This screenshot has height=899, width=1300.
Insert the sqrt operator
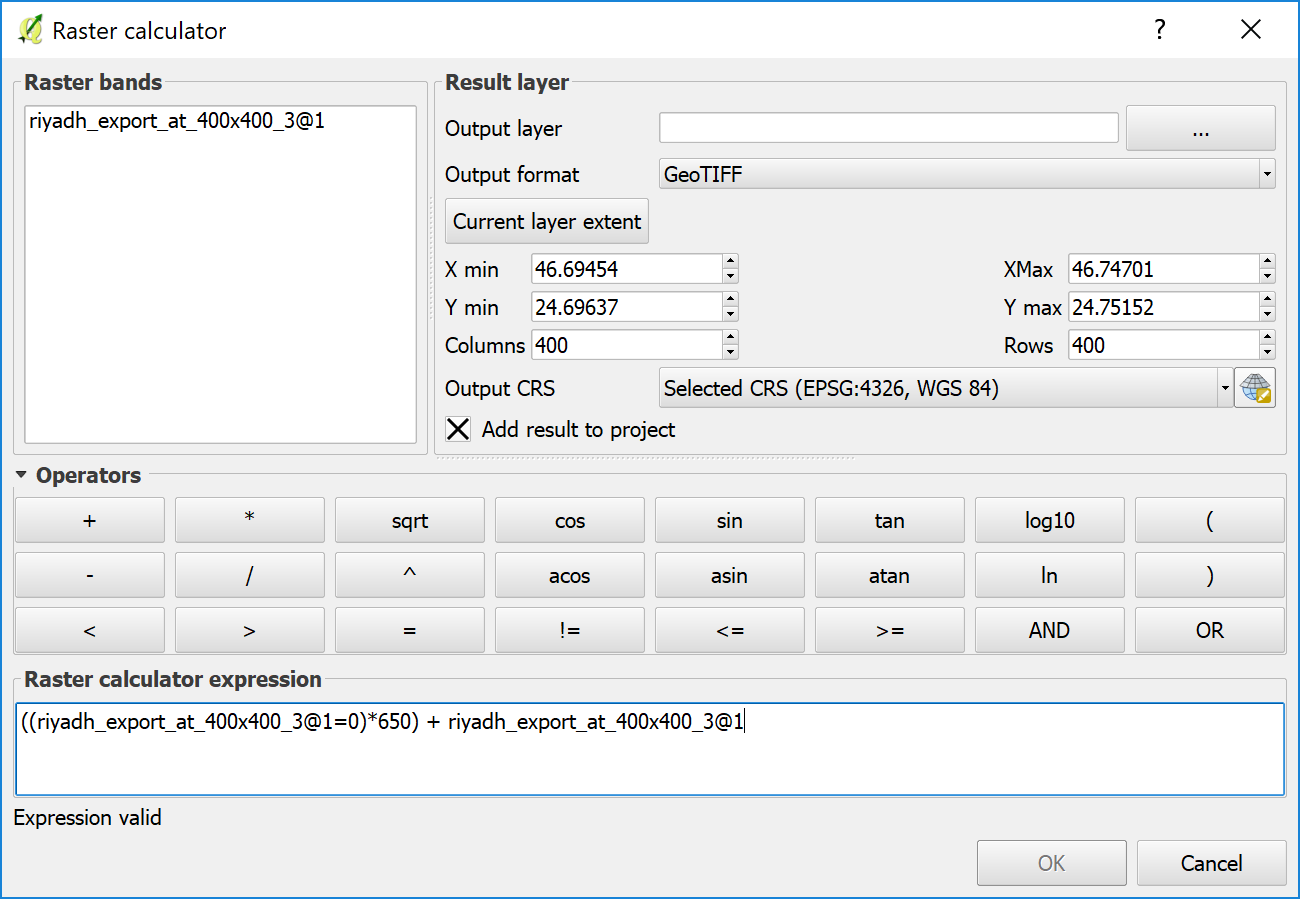(x=409, y=520)
